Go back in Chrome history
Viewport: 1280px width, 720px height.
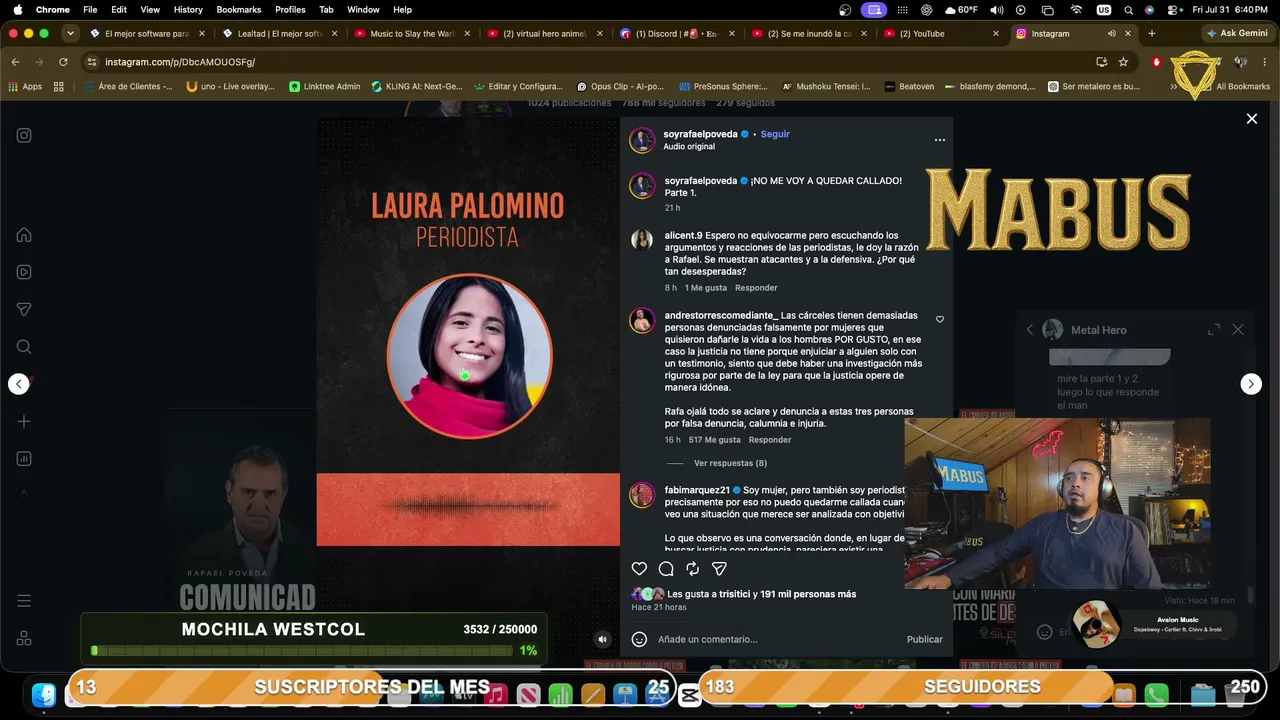[x=15, y=62]
